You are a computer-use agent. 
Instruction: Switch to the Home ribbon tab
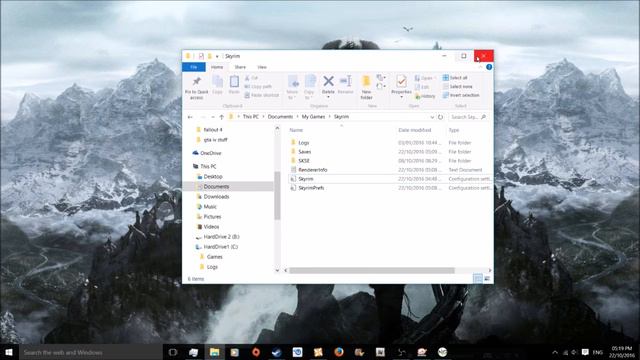click(217, 67)
